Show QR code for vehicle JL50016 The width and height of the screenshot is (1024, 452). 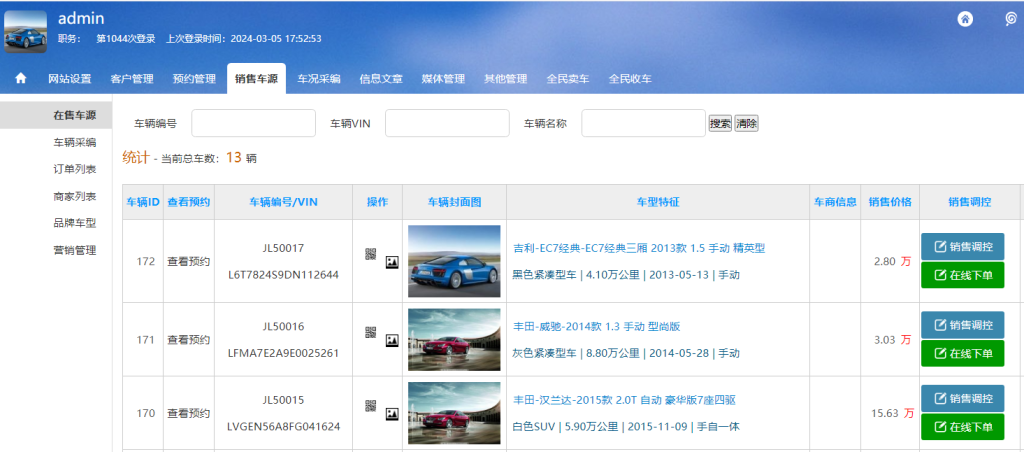pyautogui.click(x=371, y=332)
